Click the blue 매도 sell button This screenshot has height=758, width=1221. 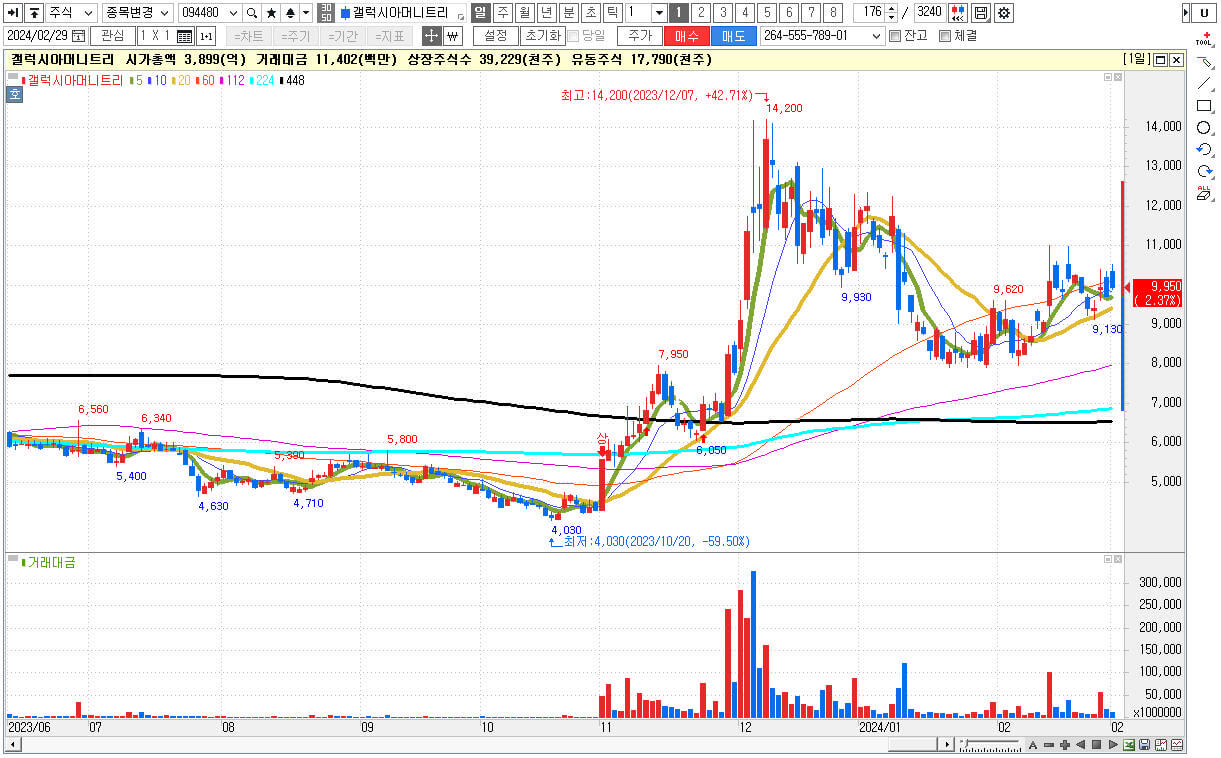click(x=734, y=36)
